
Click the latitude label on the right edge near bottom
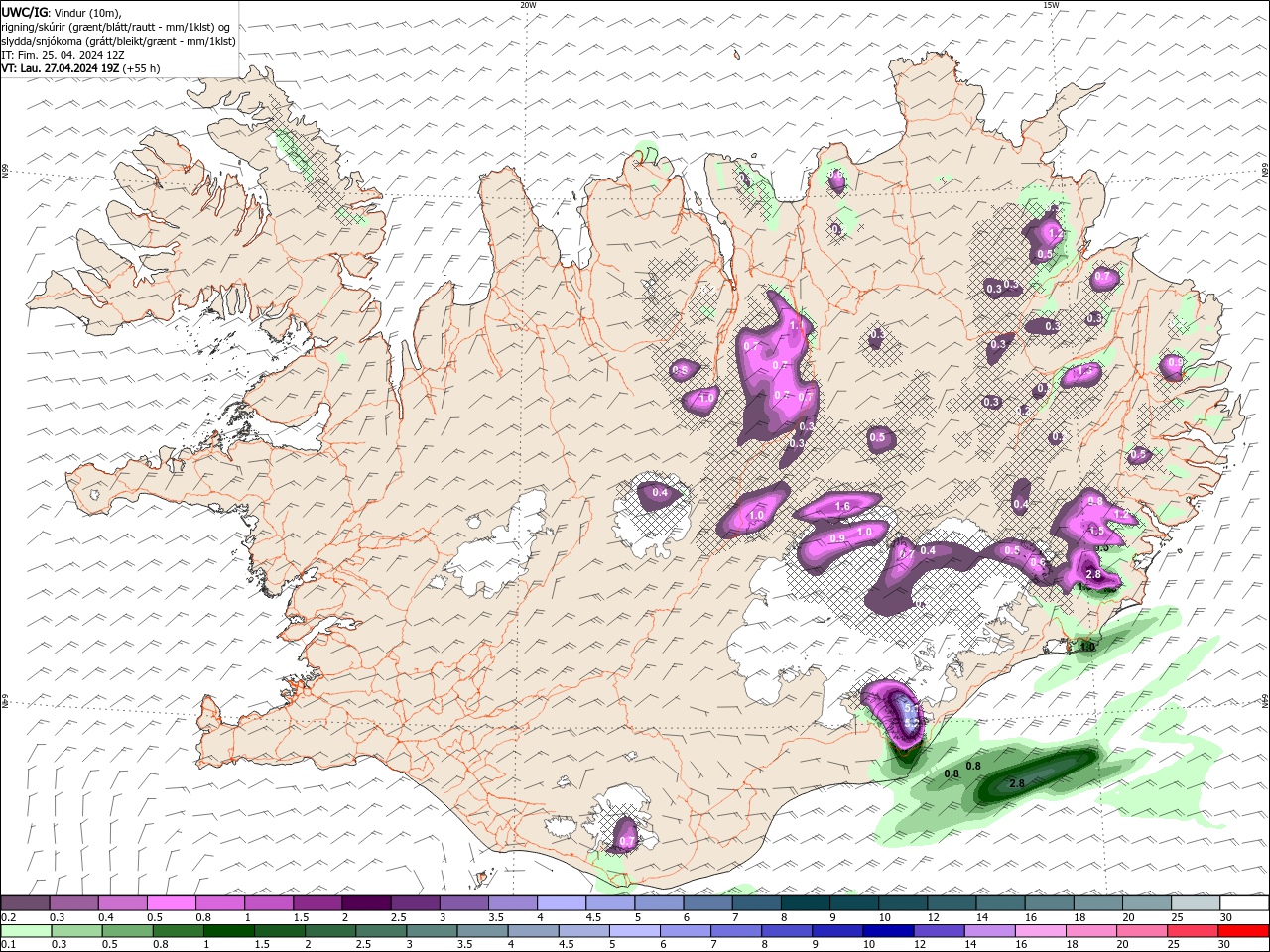[x=1265, y=701]
